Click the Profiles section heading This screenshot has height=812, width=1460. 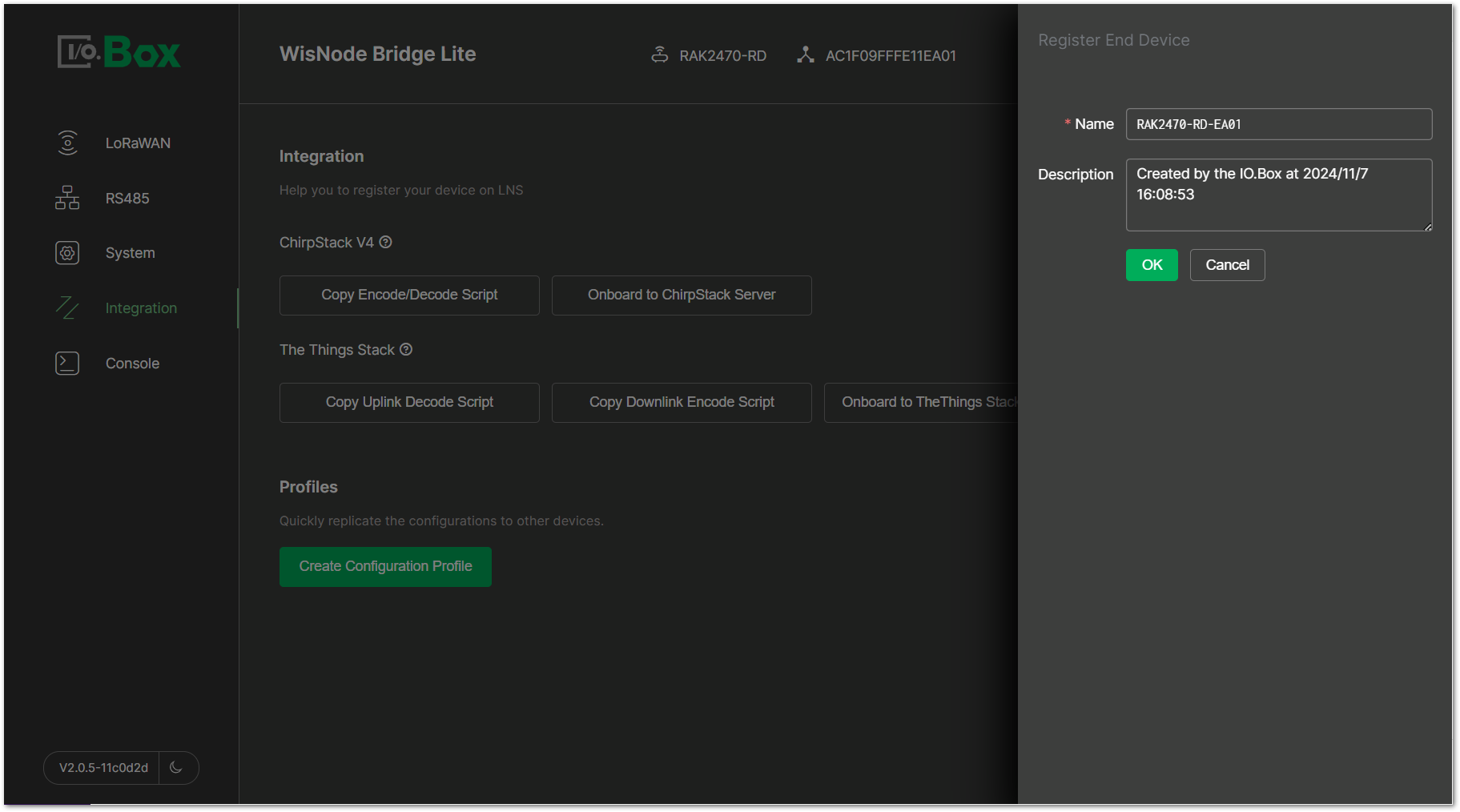[308, 487]
